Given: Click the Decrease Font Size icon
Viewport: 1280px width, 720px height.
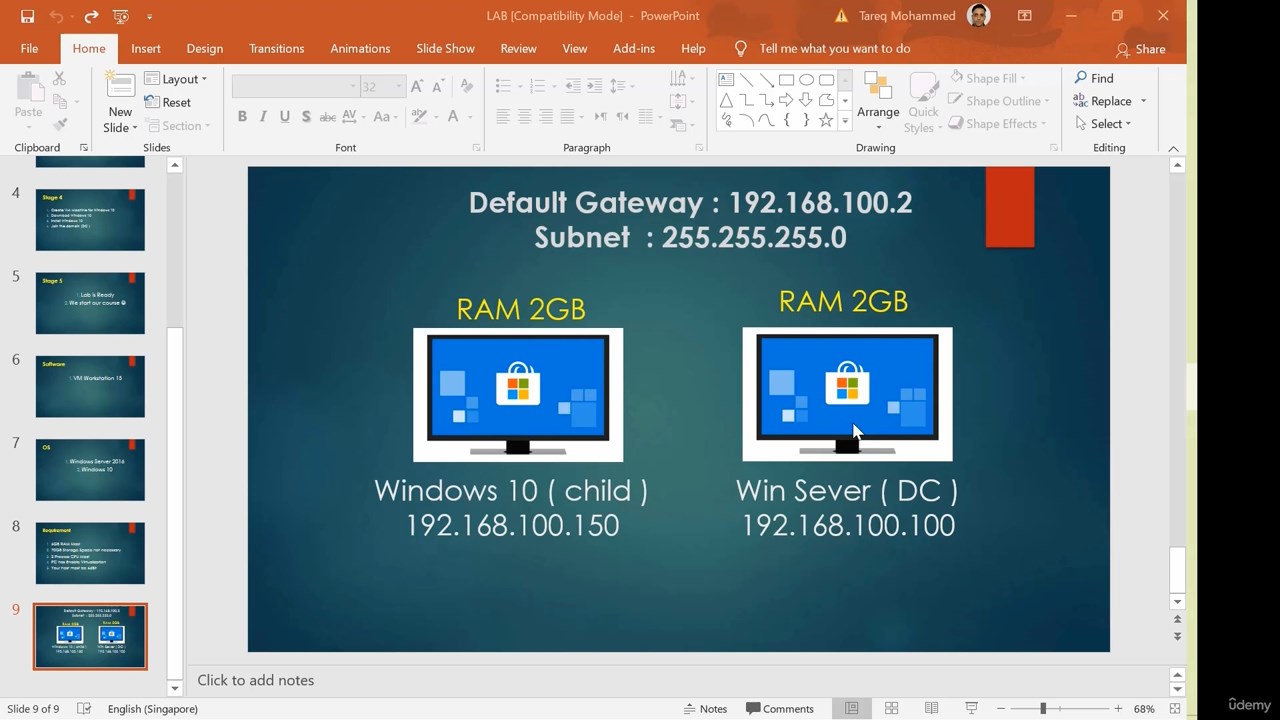Looking at the screenshot, I should [x=440, y=86].
